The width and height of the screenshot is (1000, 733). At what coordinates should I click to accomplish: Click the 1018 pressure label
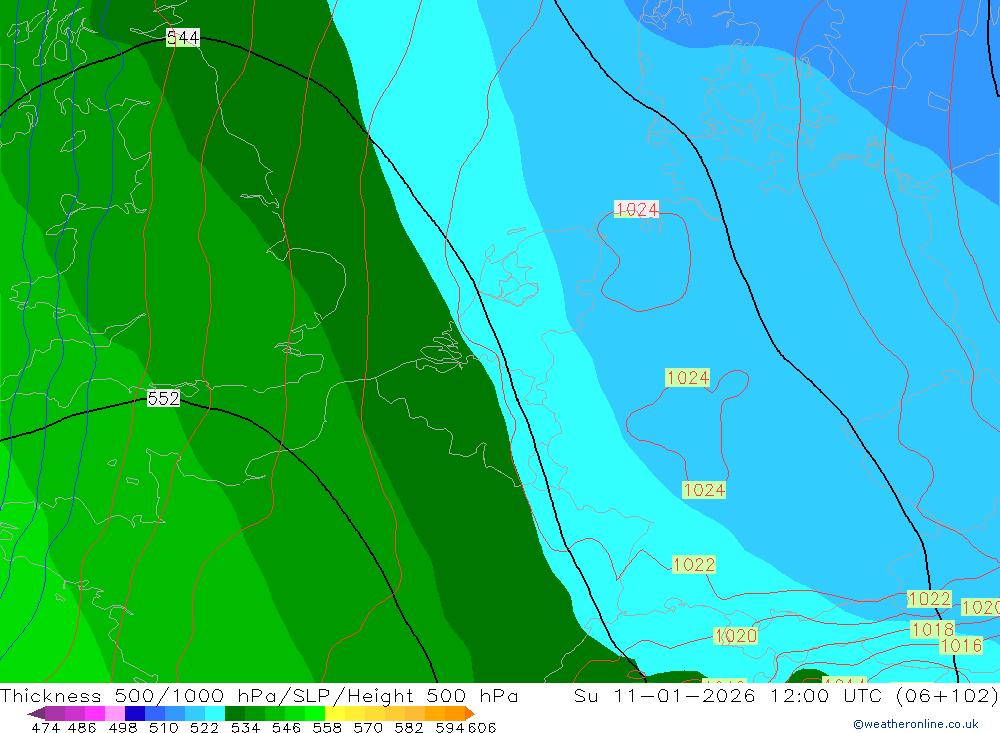(932, 630)
